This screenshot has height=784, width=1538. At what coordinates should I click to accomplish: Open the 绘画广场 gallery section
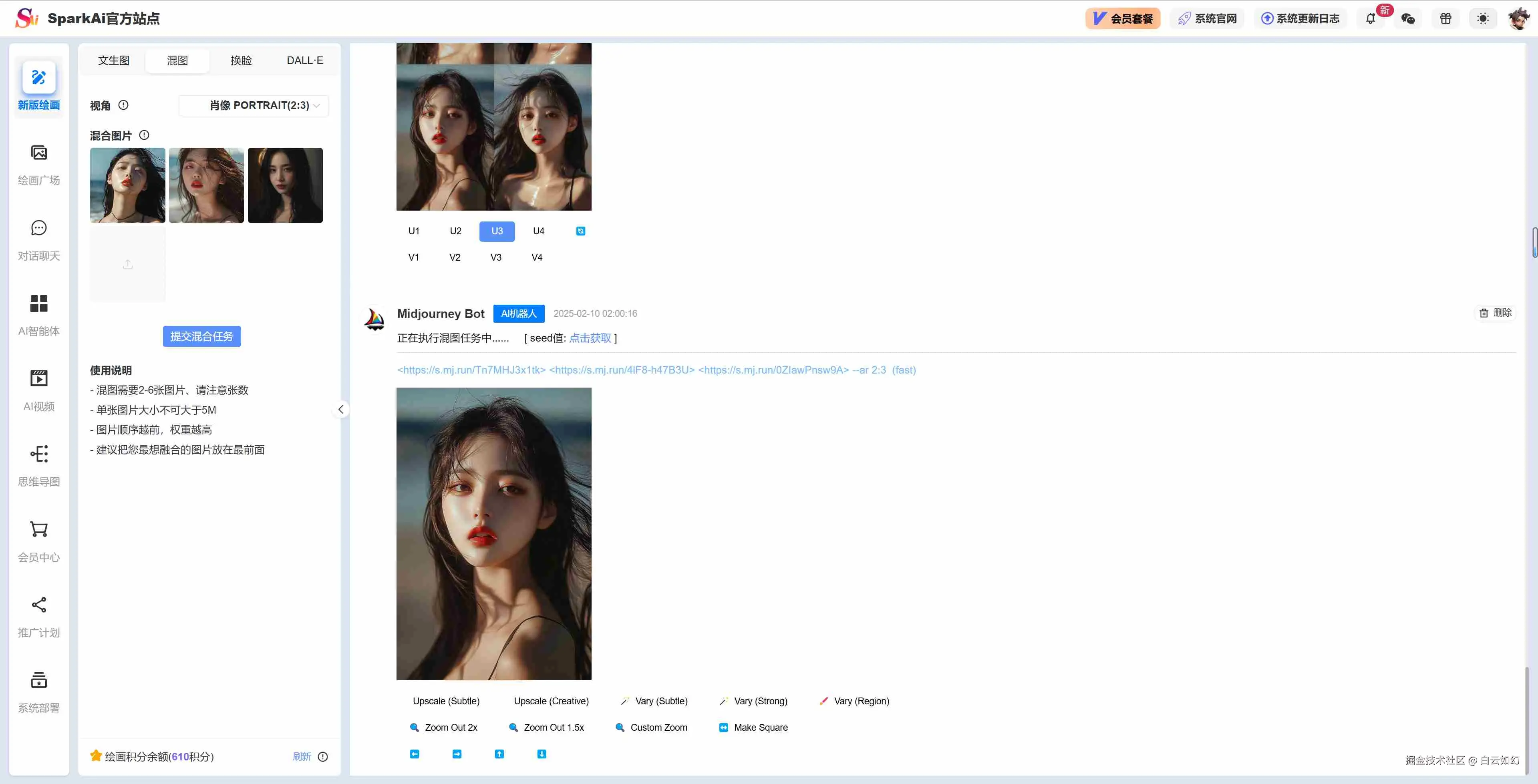click(x=38, y=164)
